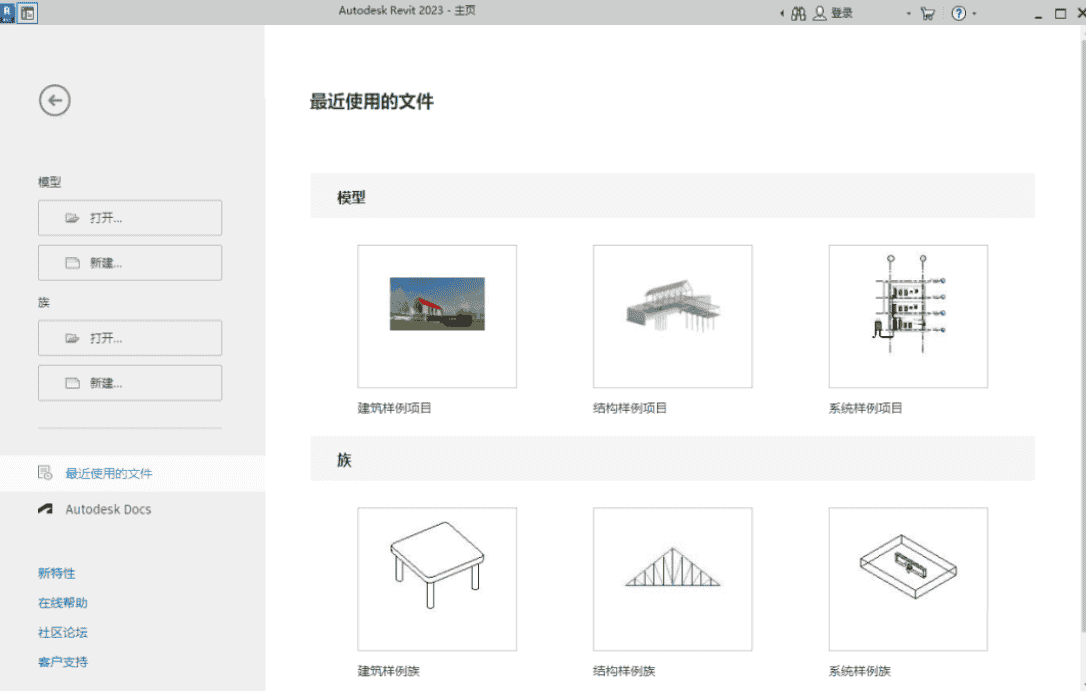Expand the sign-in account dropdown arrow

click(909, 14)
